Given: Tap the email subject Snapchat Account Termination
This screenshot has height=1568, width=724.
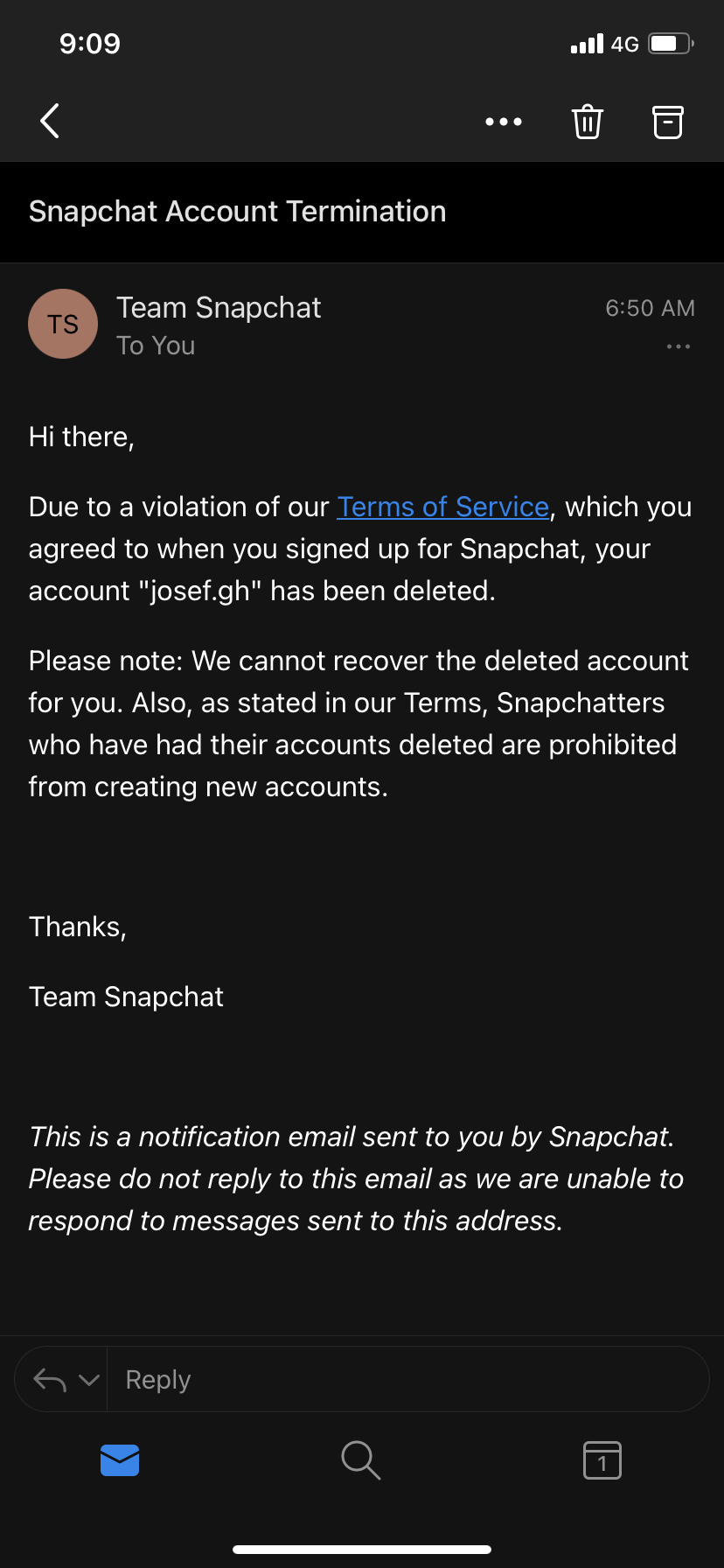Looking at the screenshot, I should (238, 212).
